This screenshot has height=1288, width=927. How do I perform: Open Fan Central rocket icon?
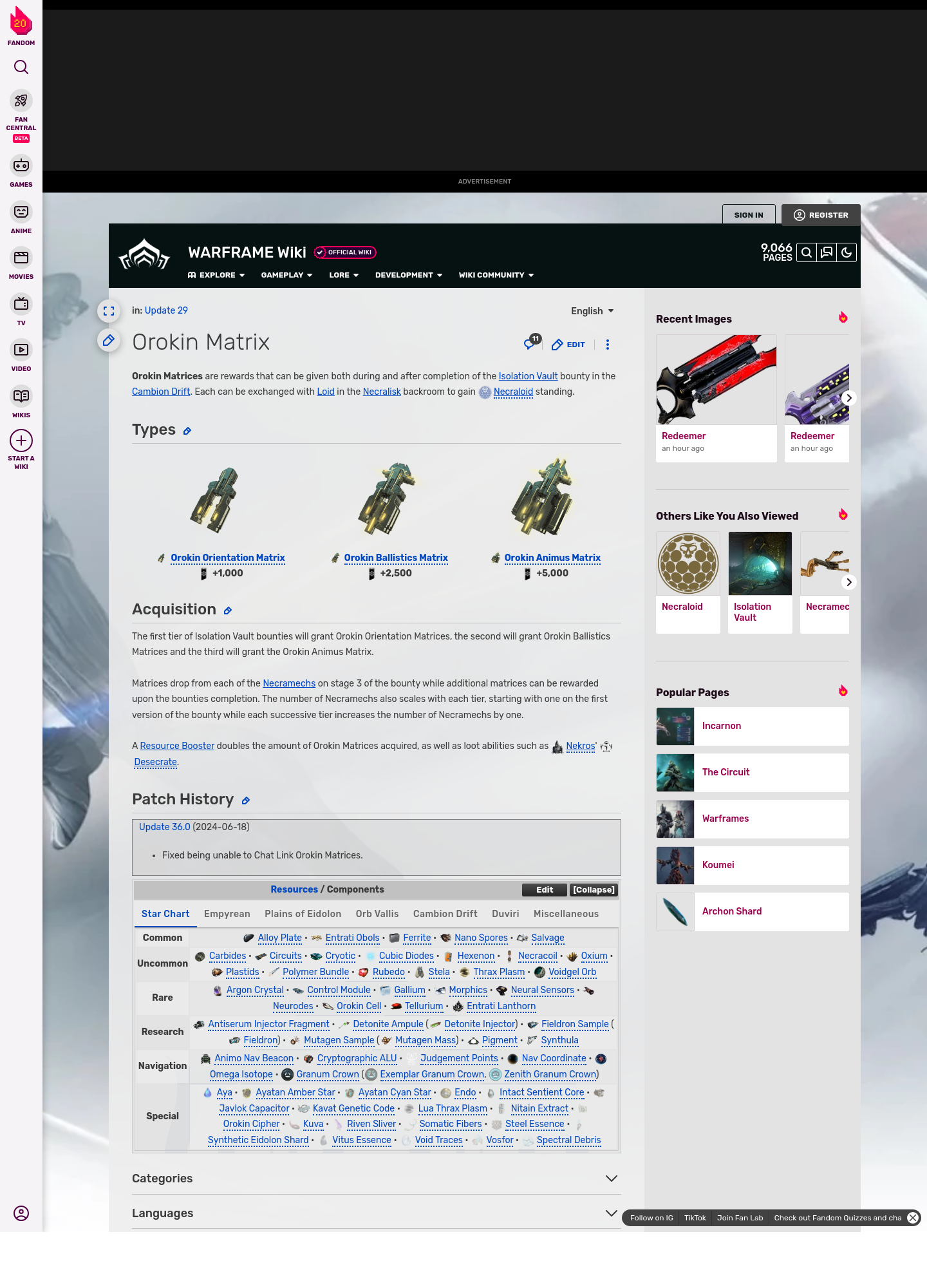[x=21, y=101]
